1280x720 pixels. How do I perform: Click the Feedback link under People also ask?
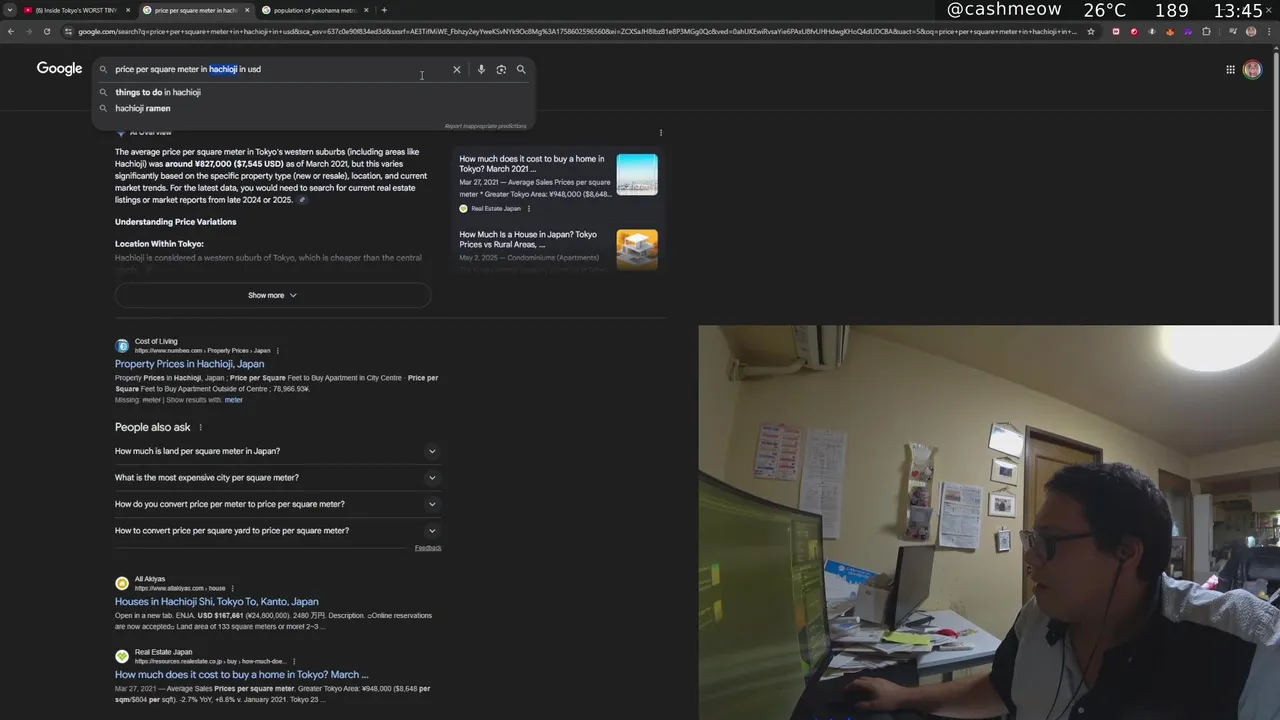(428, 548)
